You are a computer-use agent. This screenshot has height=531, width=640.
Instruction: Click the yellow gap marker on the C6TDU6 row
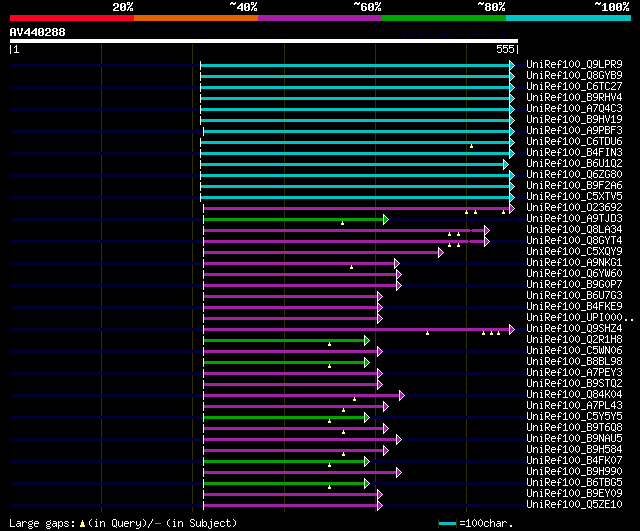point(471,146)
